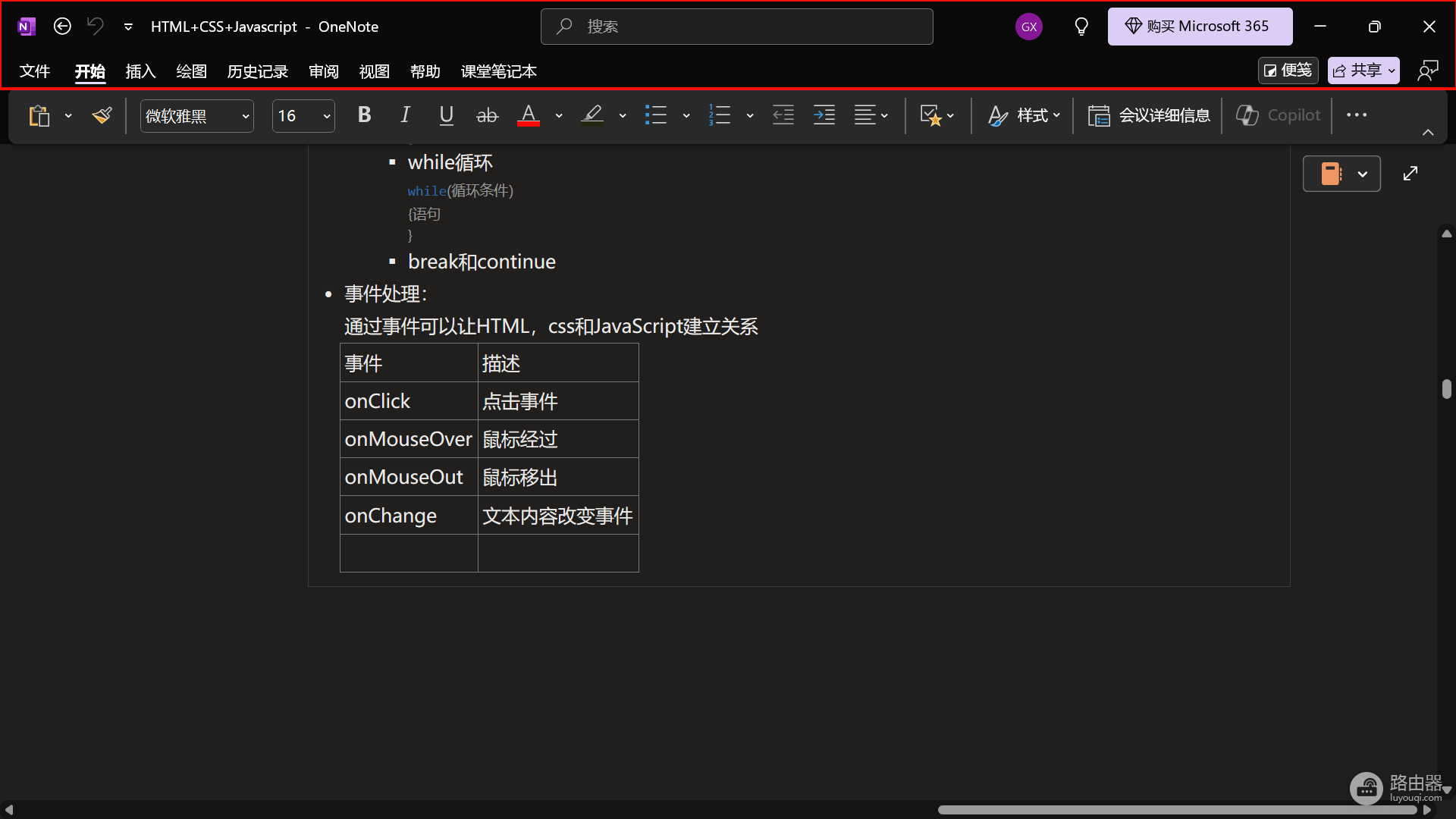Open the GX account profile avatar

click(x=1028, y=27)
